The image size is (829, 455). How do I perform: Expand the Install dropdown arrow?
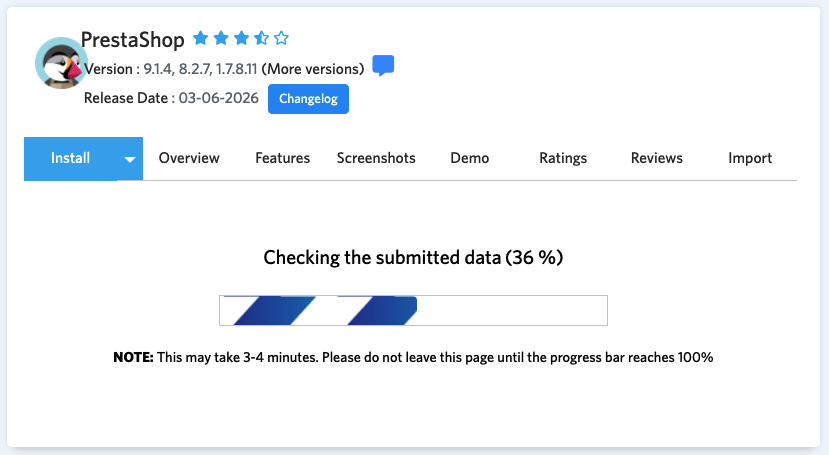point(130,159)
